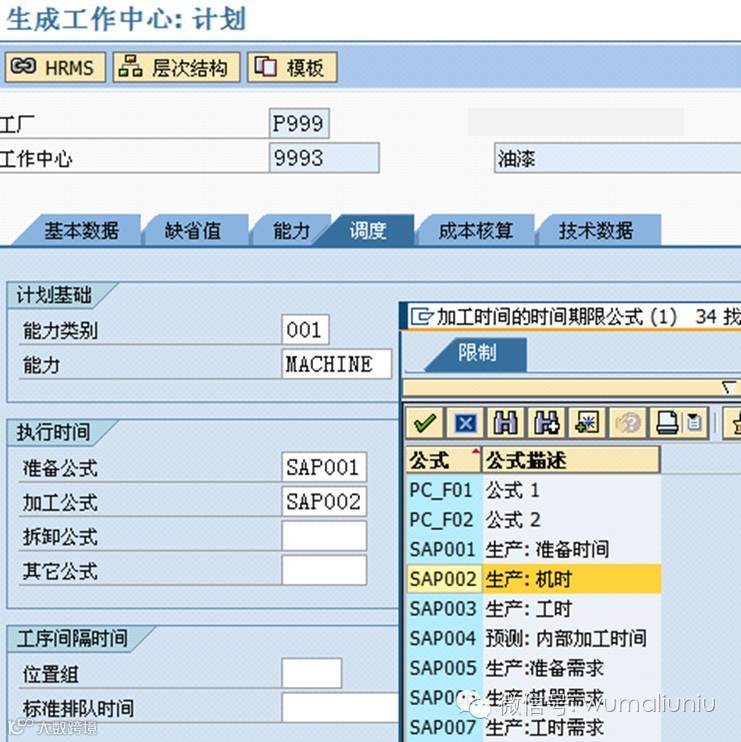Open the 成本核算 tab
741x742 pixels.
click(x=476, y=231)
